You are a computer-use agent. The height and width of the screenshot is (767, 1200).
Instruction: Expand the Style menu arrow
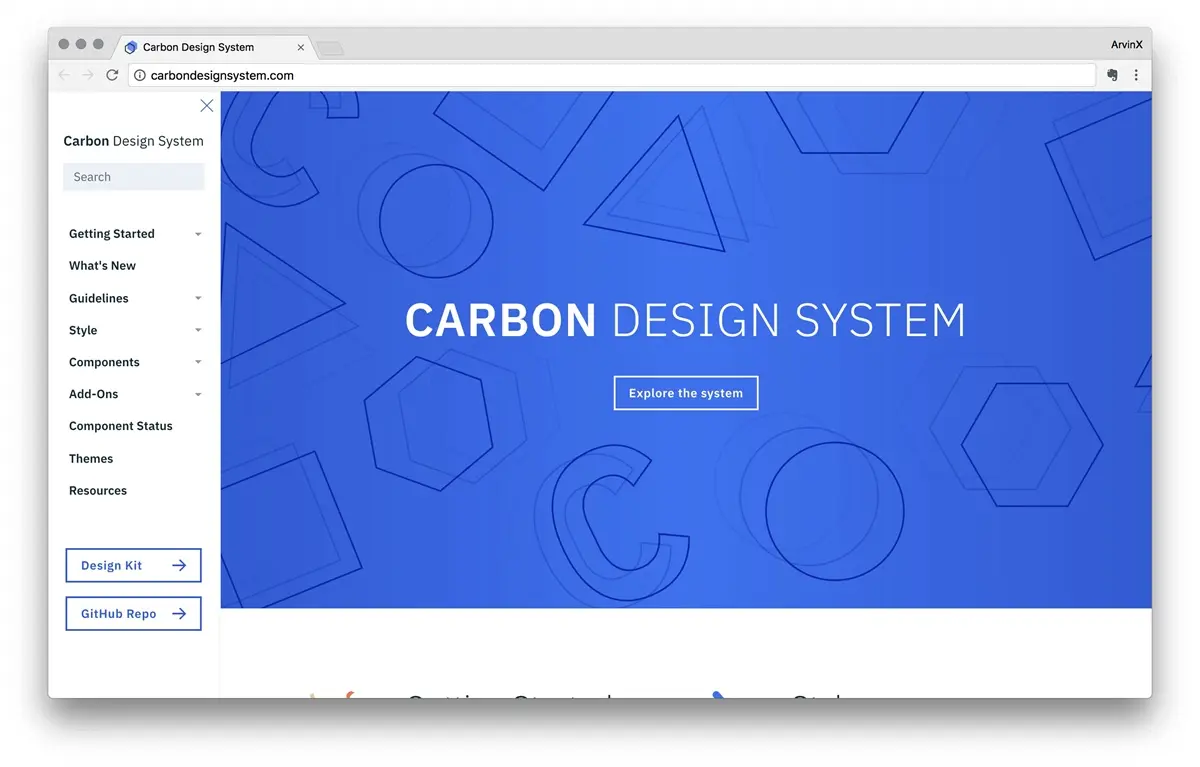(x=198, y=330)
